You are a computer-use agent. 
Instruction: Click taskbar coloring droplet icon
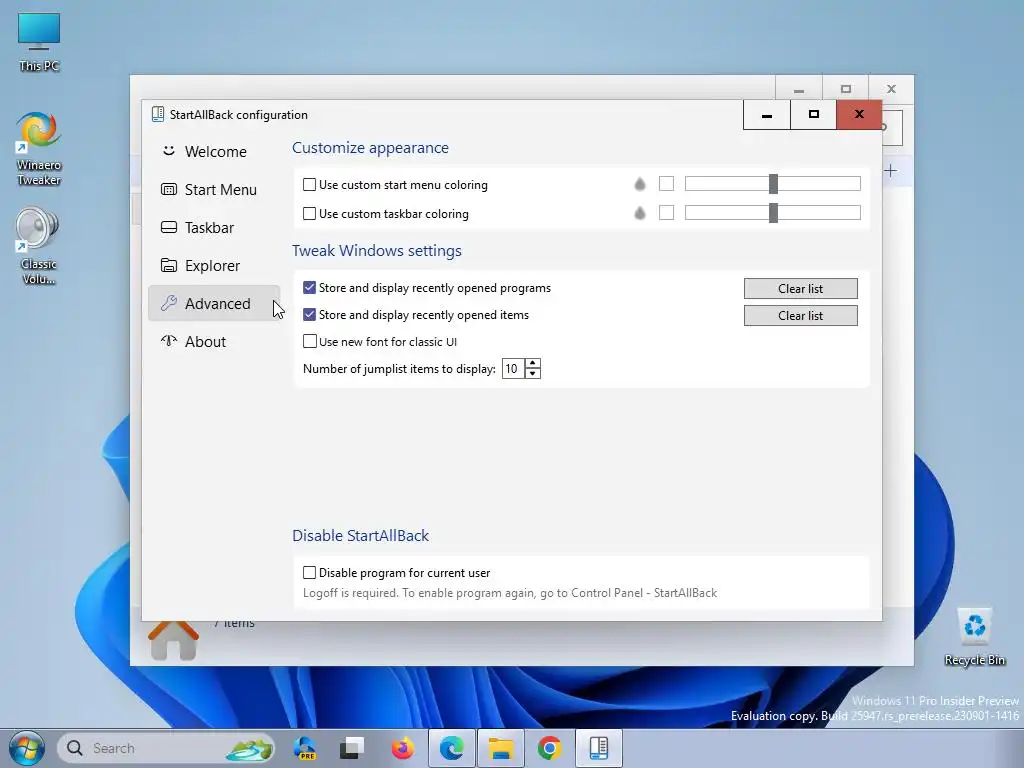click(x=640, y=213)
